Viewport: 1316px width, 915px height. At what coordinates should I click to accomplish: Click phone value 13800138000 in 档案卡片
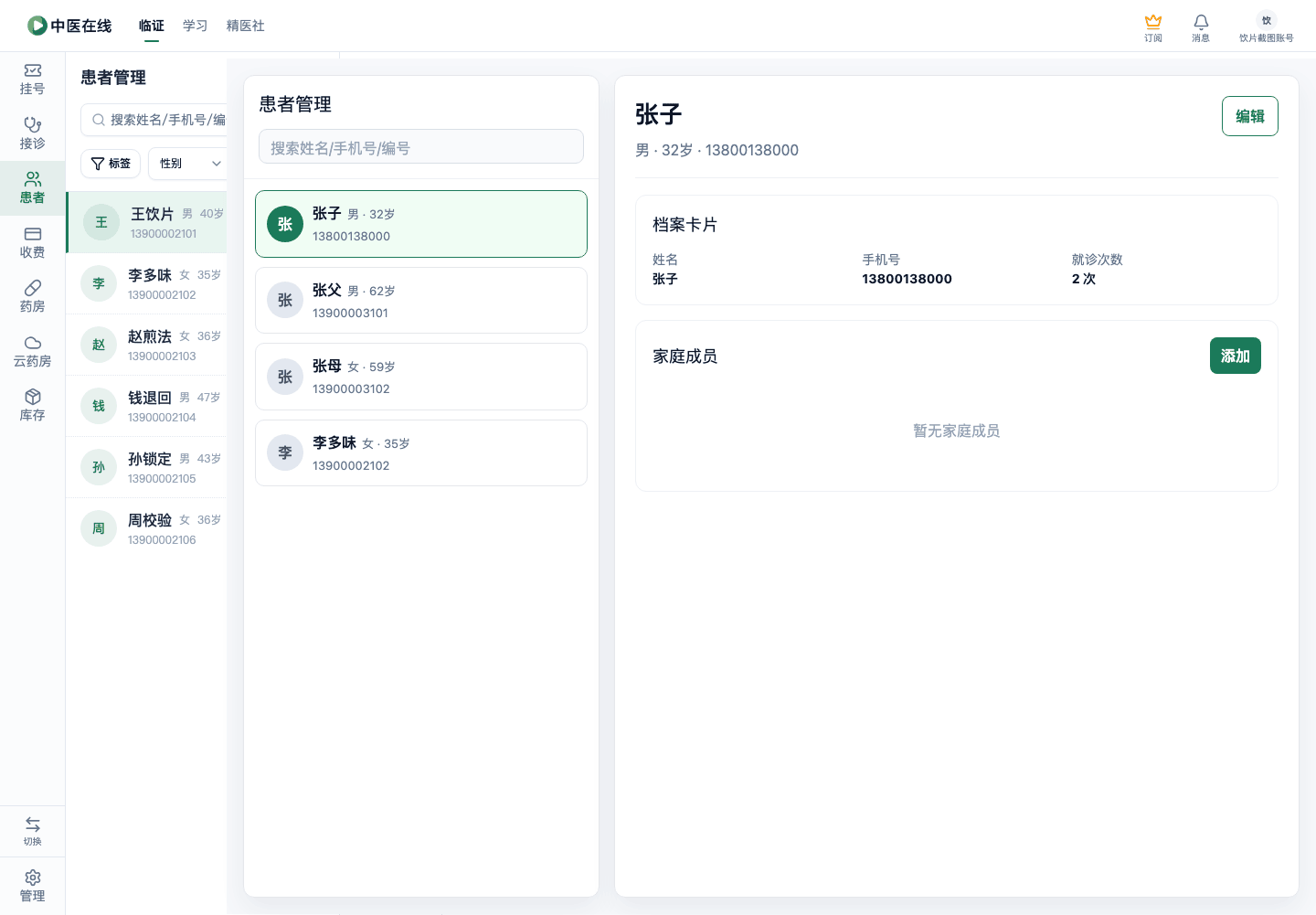tap(907, 279)
